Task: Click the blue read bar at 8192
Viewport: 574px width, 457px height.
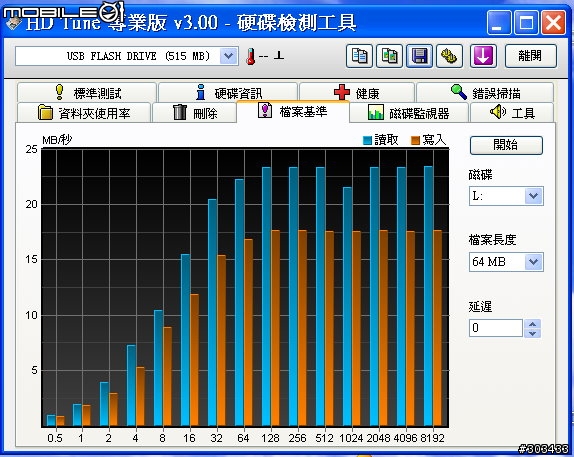Action: (x=429, y=296)
